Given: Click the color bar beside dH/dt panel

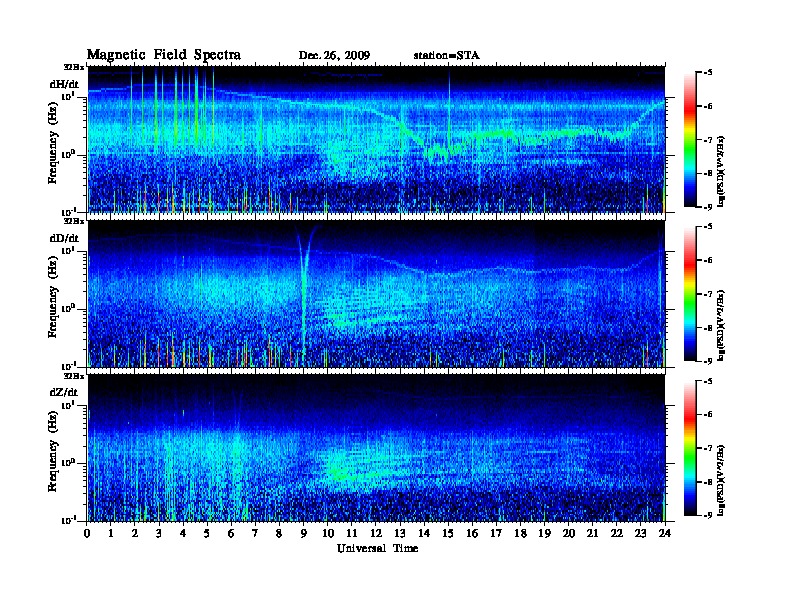Looking at the screenshot, I should [x=690, y=140].
